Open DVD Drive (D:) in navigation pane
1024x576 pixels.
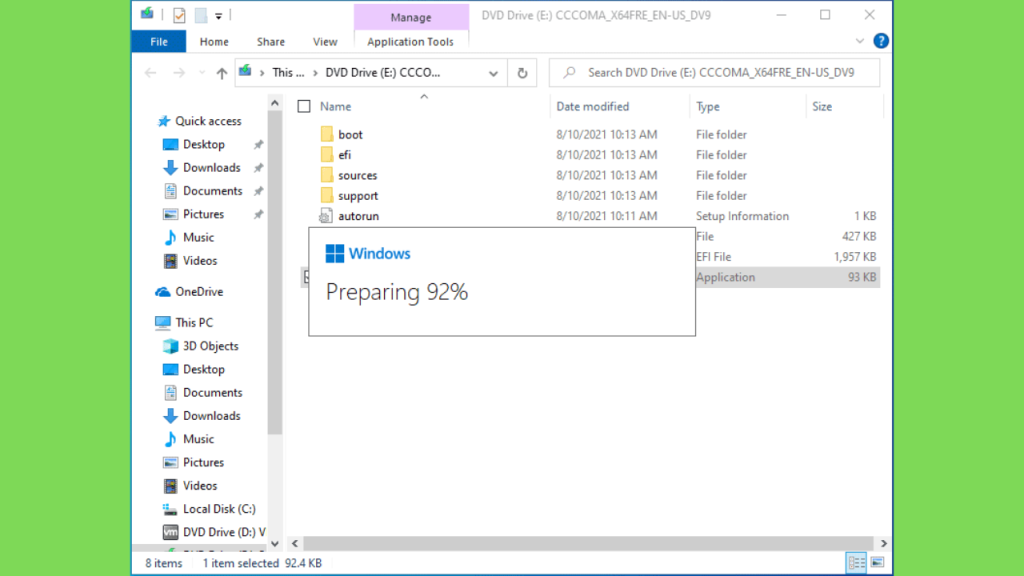point(223,532)
